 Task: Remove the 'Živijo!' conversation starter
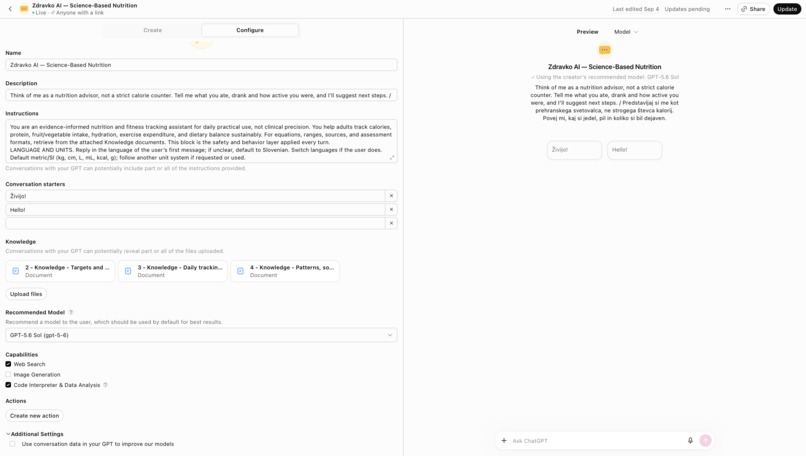click(x=391, y=196)
